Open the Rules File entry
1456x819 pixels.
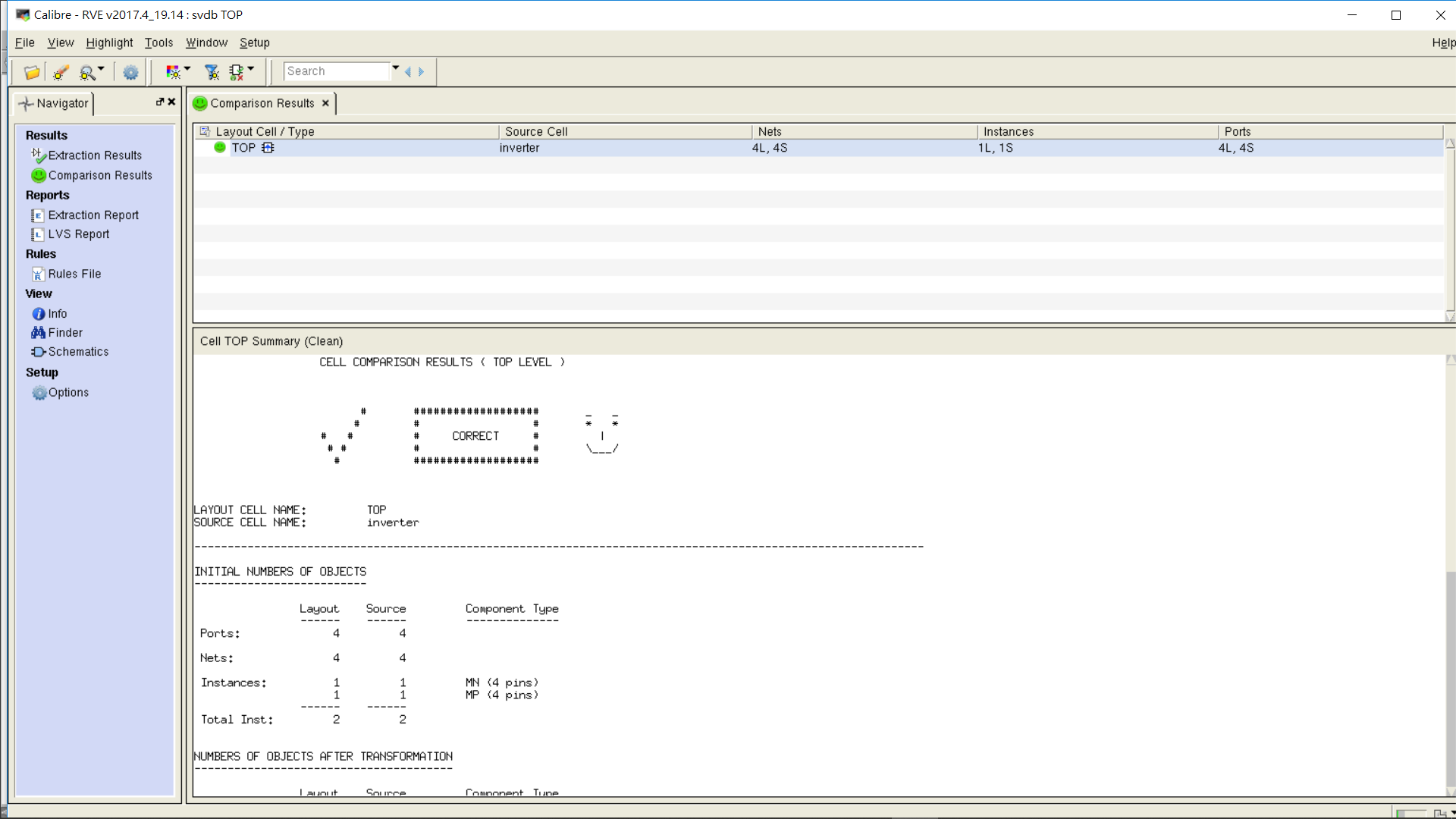point(74,274)
